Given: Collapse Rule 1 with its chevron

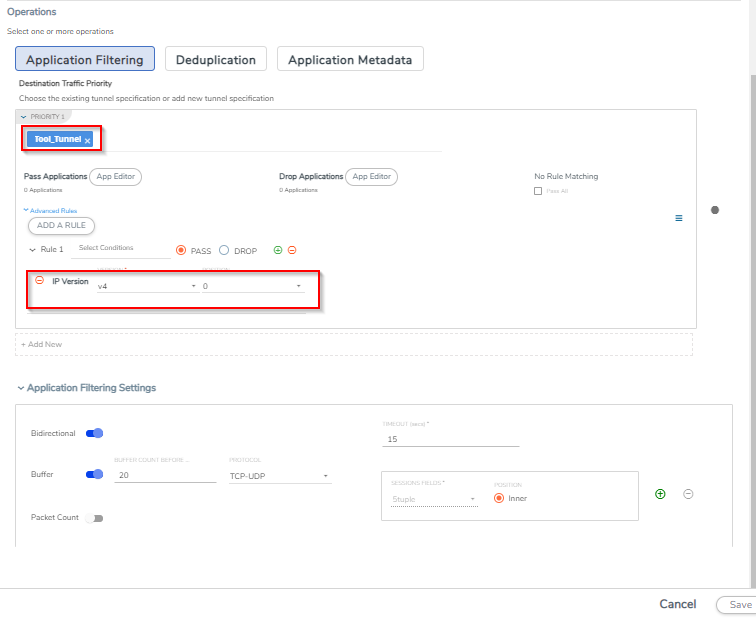Looking at the screenshot, I should [32, 250].
